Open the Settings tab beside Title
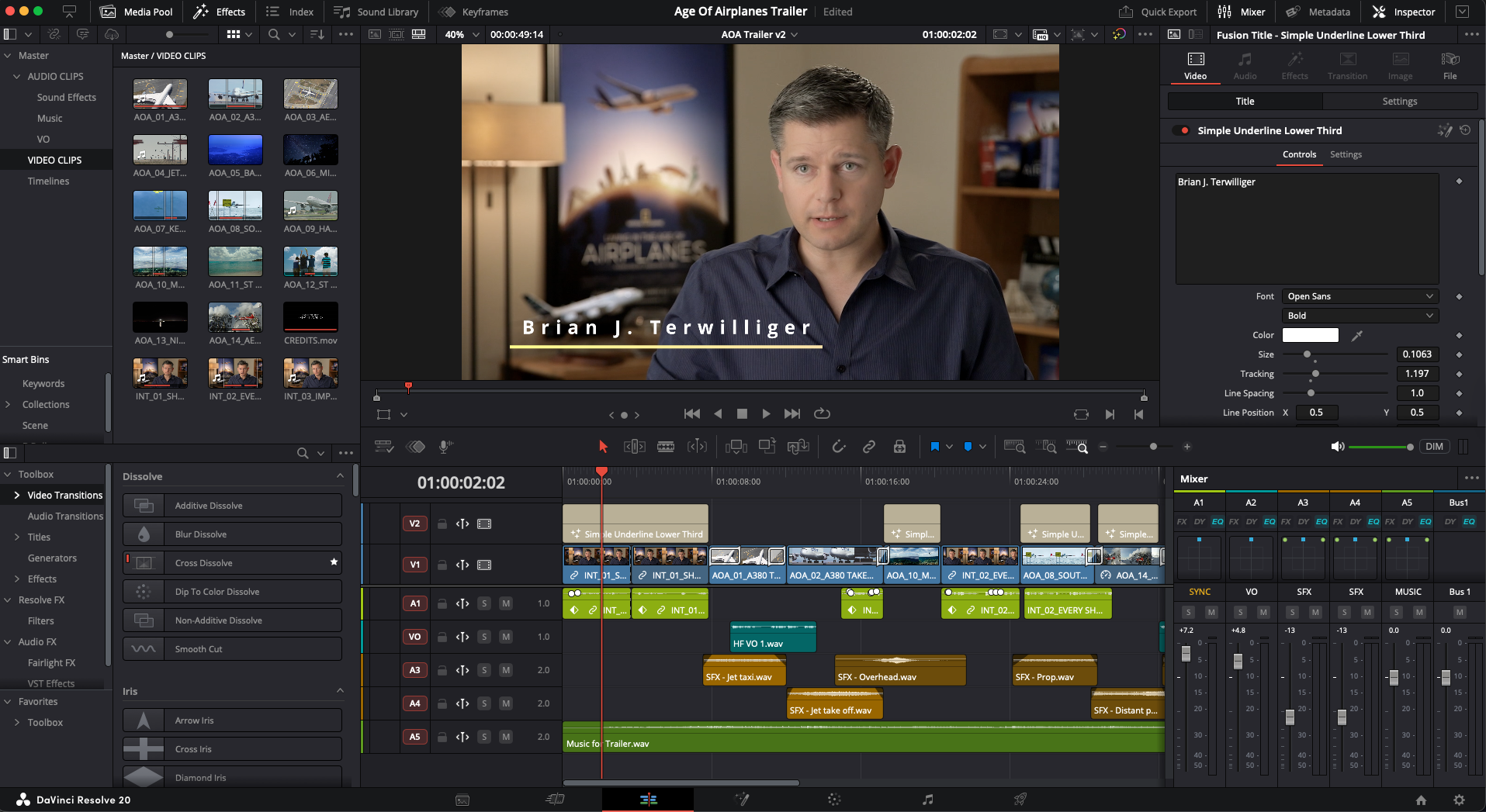 pos(1400,102)
